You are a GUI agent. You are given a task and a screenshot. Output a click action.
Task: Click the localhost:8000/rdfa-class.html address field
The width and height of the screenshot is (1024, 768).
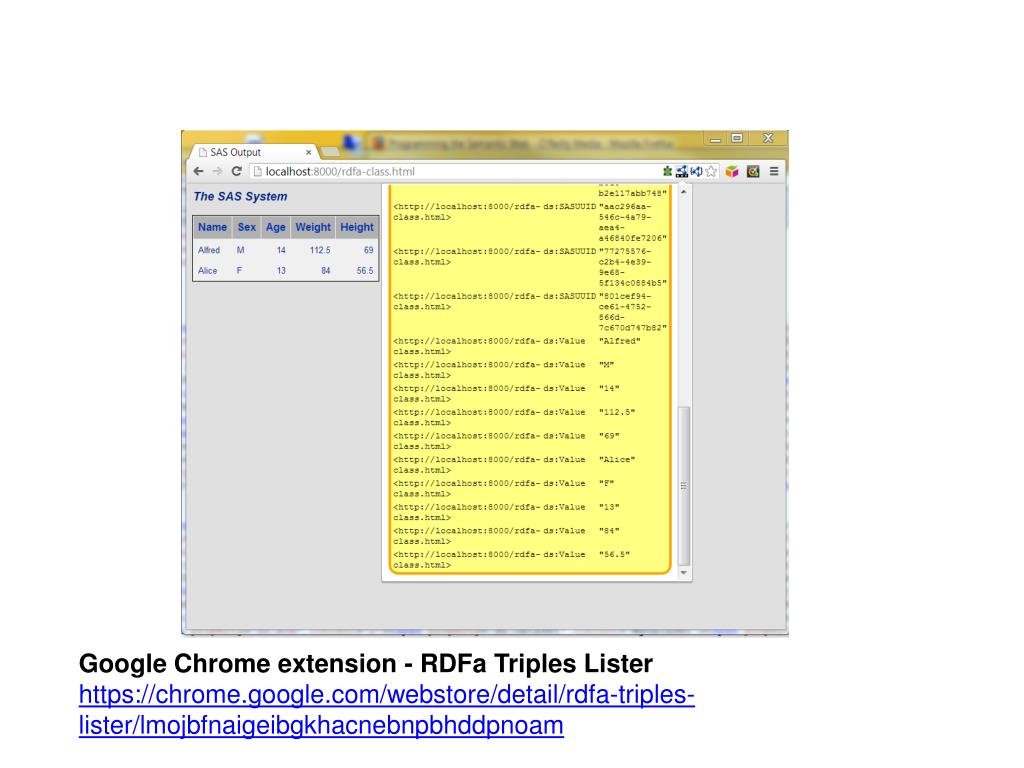[457, 171]
